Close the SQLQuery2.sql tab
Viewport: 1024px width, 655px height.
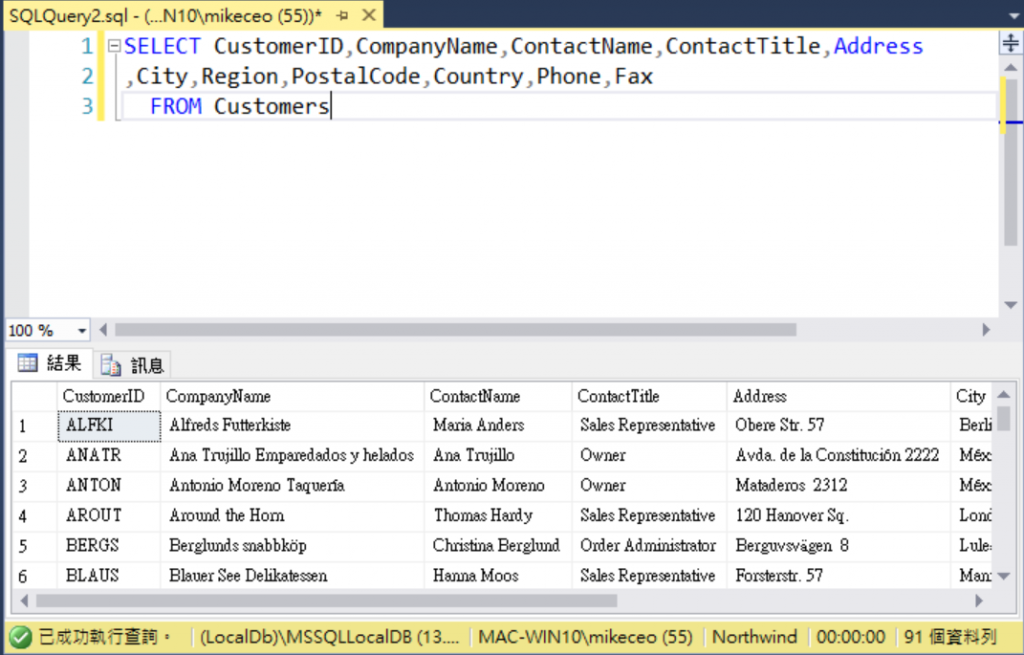369,15
